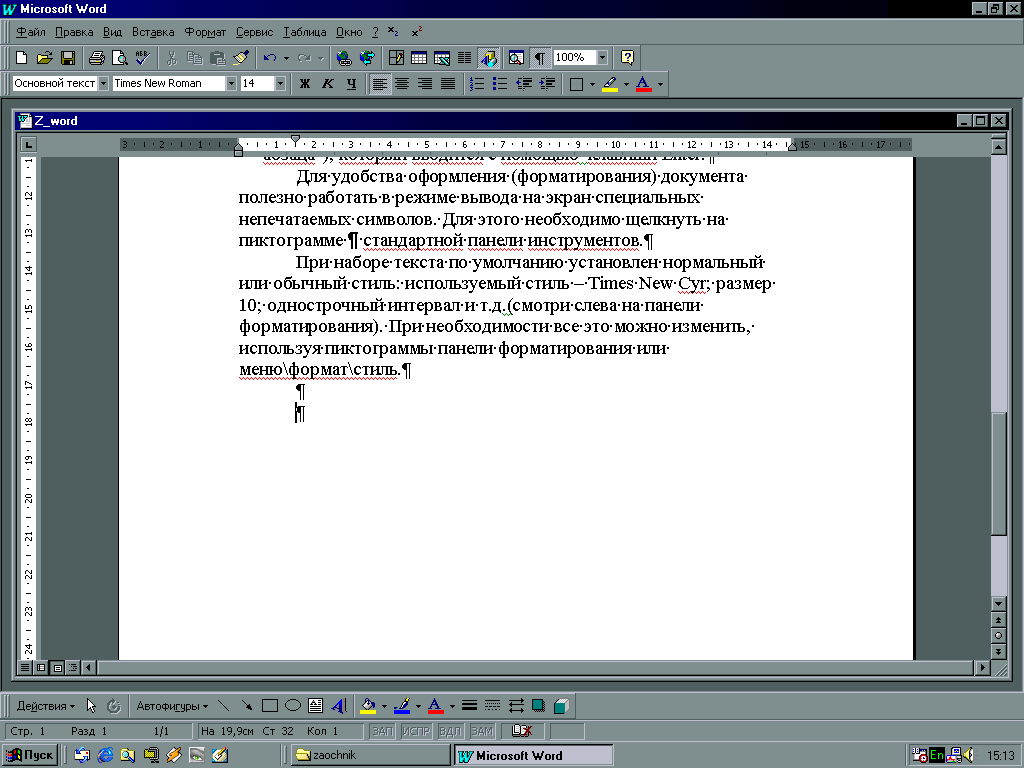Select the Rectangle drawing tool
Viewport: 1024px width, 768px height.
click(x=269, y=705)
